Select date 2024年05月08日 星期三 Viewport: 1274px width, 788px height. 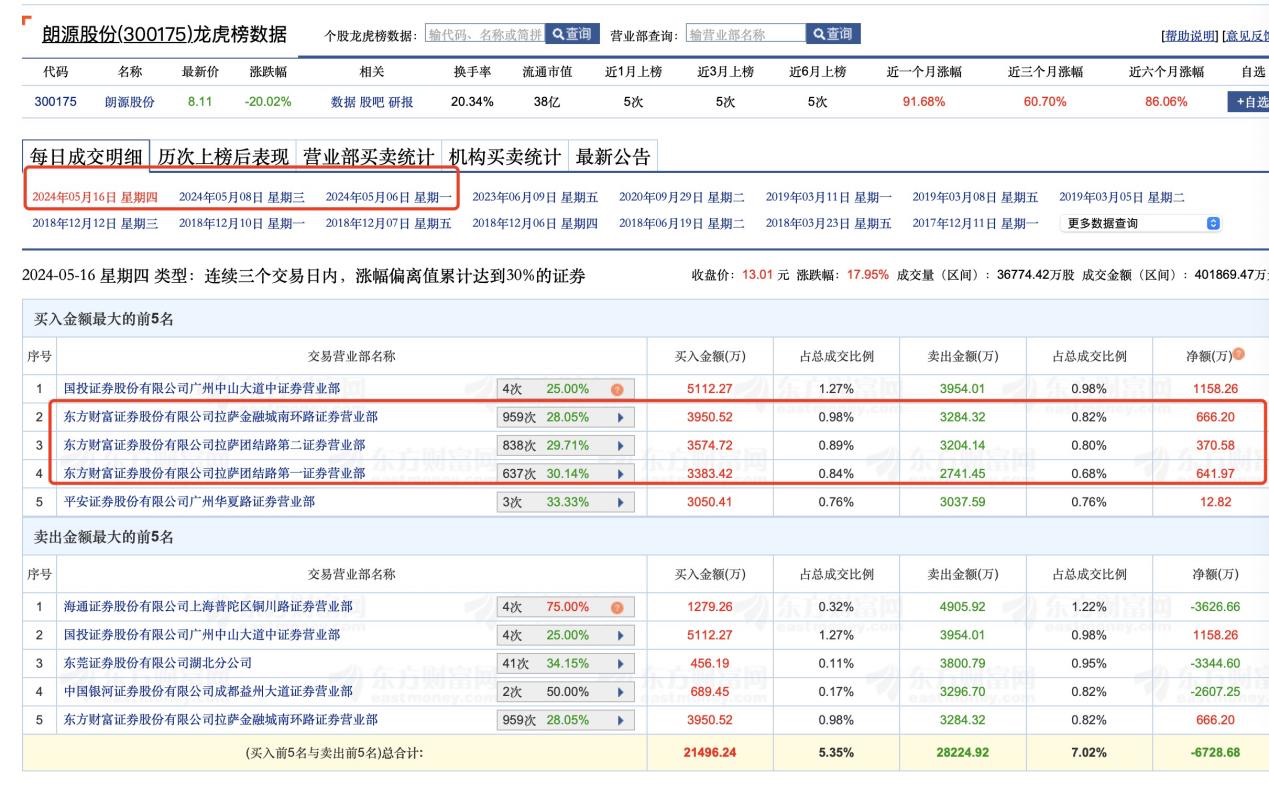coord(242,197)
